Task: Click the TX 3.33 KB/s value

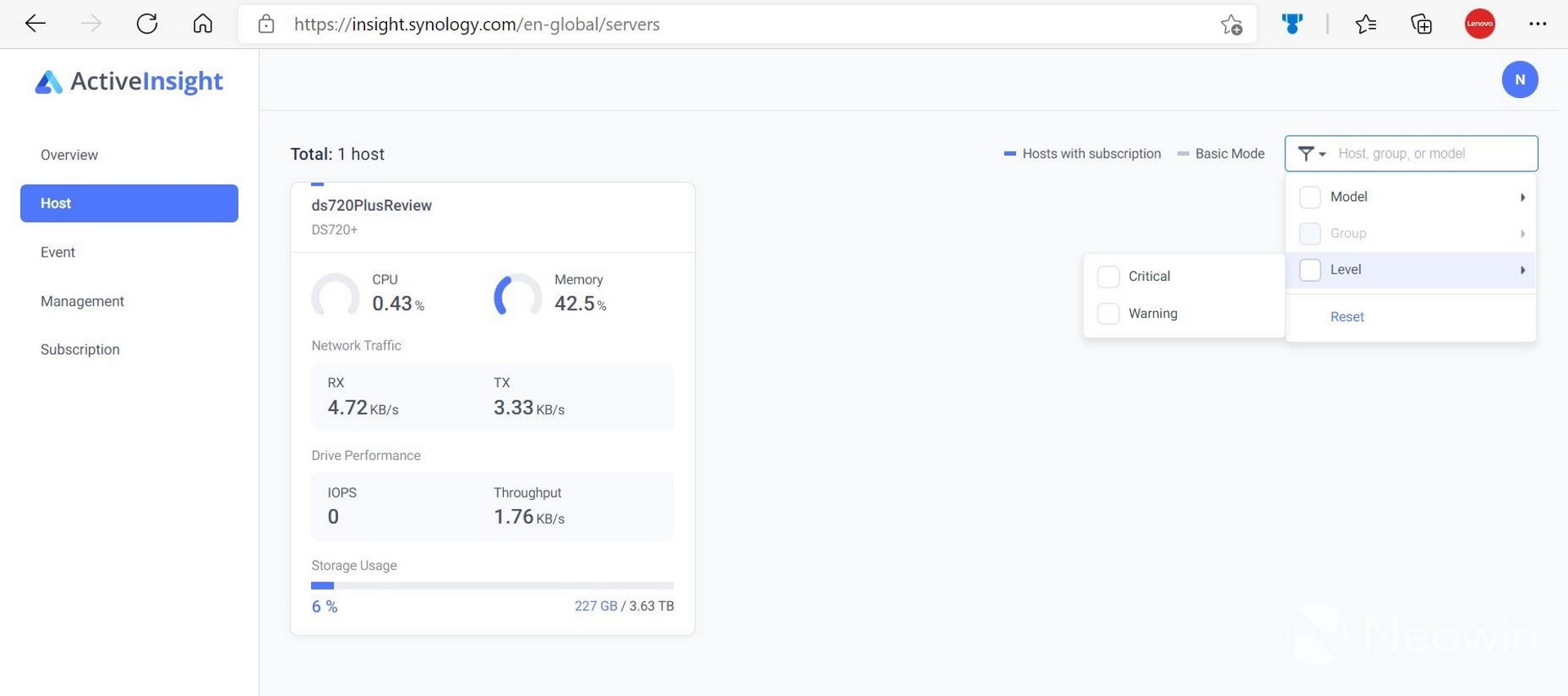Action: click(x=528, y=408)
